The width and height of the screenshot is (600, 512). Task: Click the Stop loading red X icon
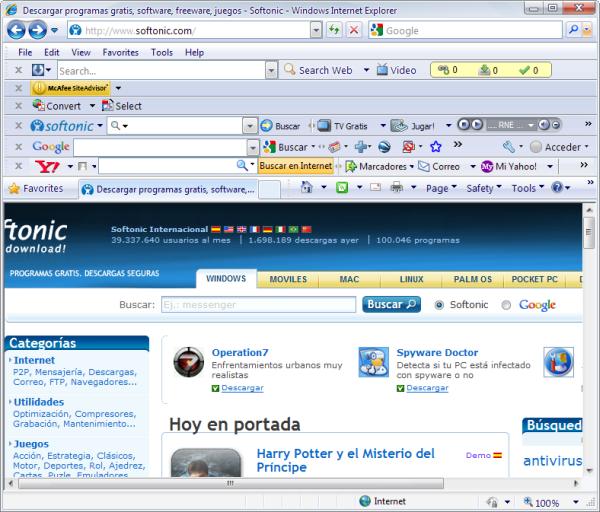pyautogui.click(x=354, y=30)
